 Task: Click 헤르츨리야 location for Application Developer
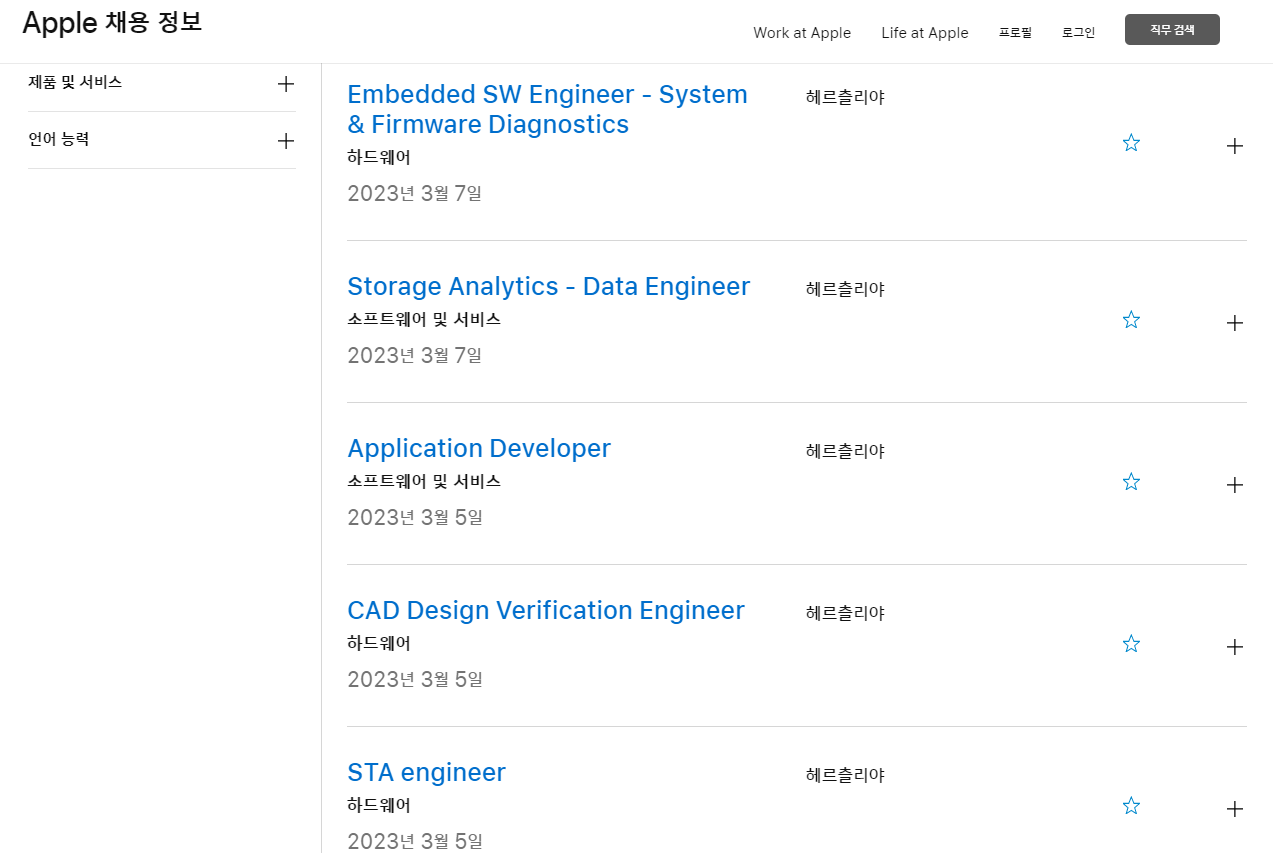click(846, 451)
